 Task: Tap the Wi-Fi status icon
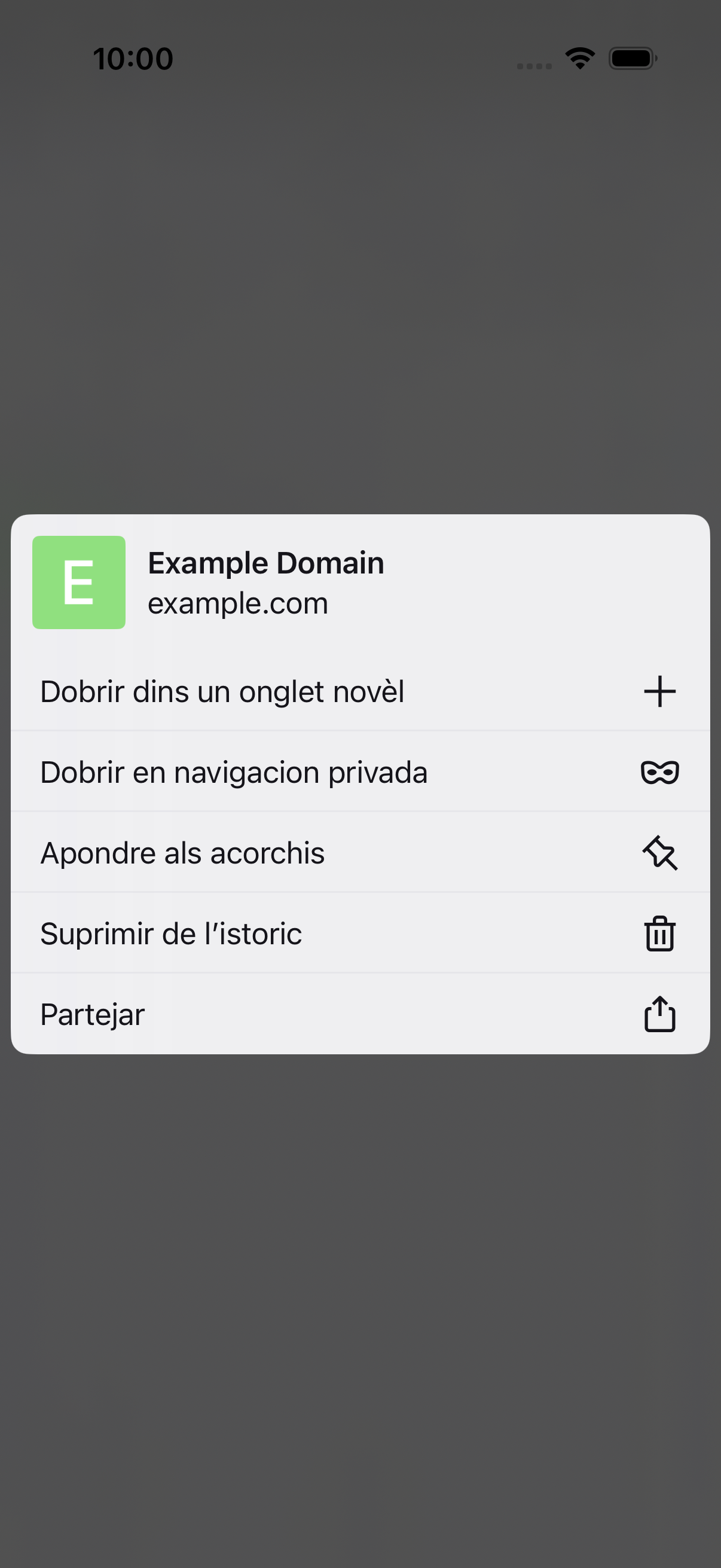pyautogui.click(x=580, y=59)
